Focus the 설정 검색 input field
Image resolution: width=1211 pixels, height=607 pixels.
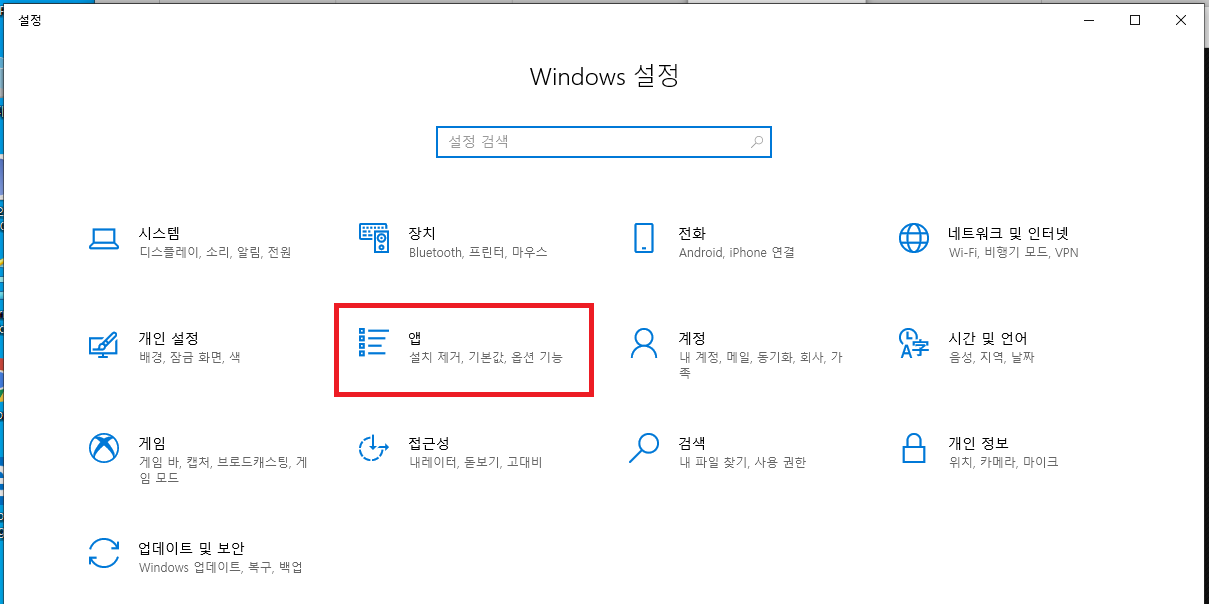pyautogui.click(x=604, y=142)
